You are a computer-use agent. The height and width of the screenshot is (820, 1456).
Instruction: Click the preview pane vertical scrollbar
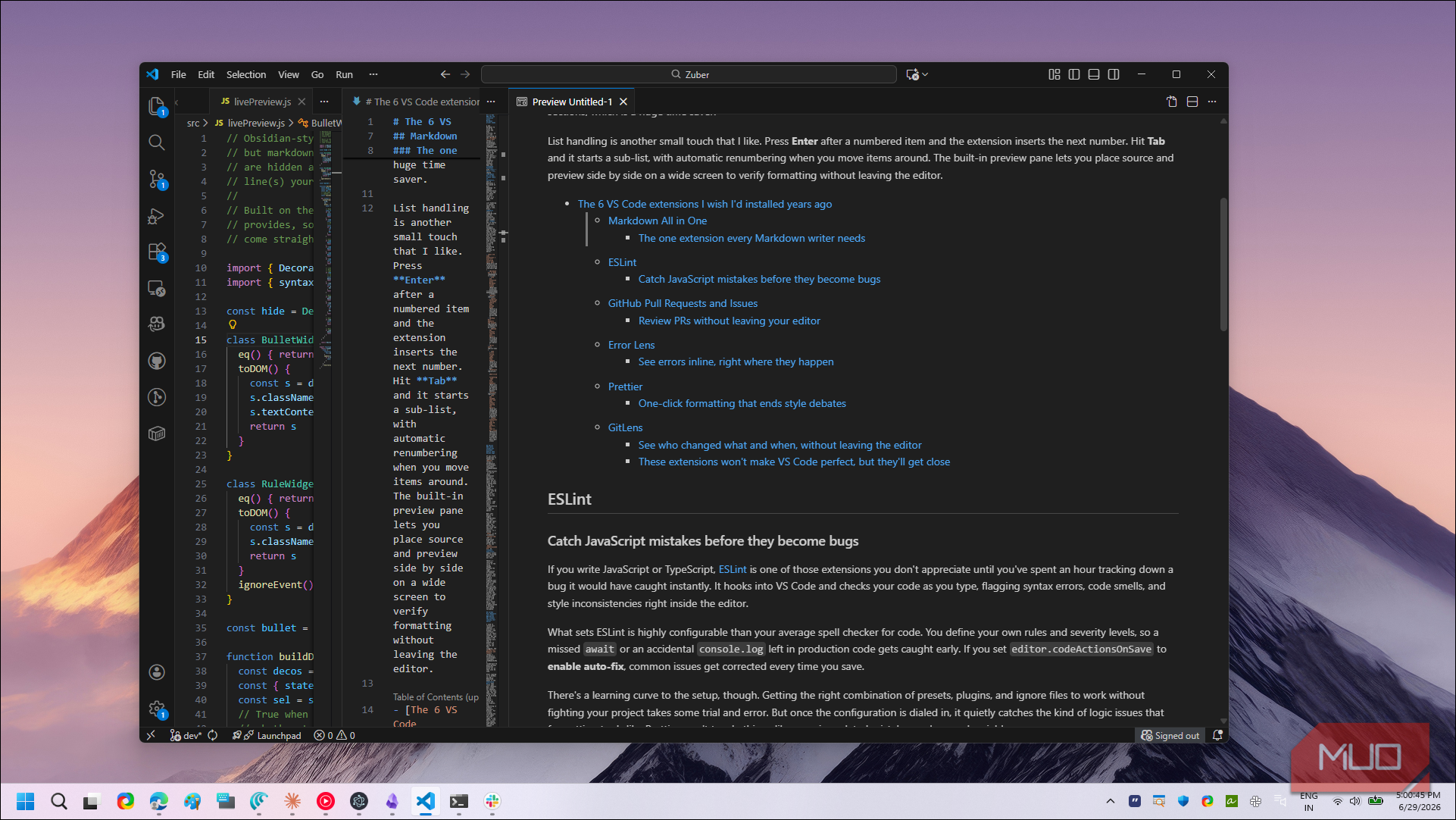pos(1223,264)
